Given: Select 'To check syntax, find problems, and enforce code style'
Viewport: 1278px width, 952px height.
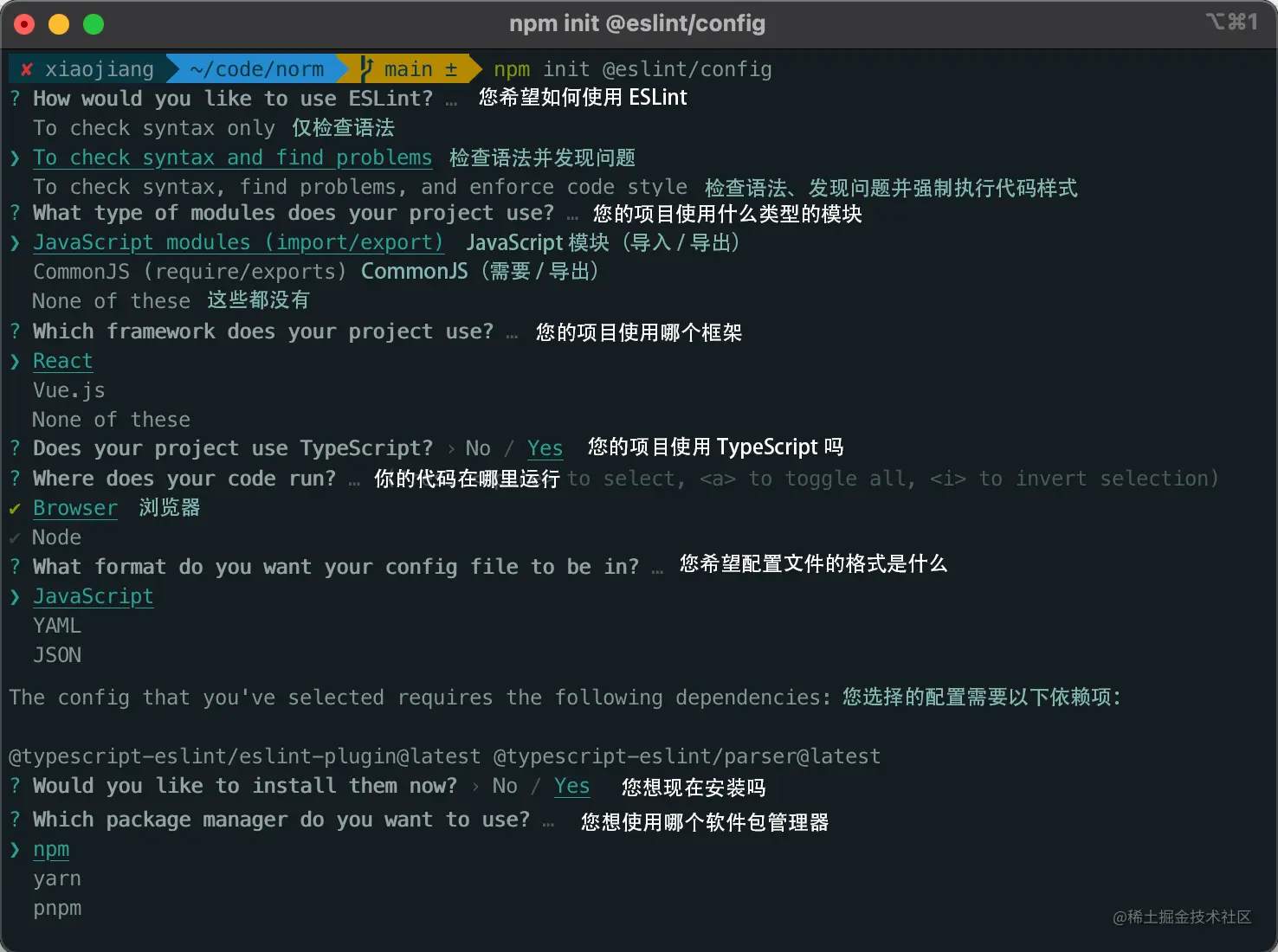Looking at the screenshot, I should click(360, 187).
